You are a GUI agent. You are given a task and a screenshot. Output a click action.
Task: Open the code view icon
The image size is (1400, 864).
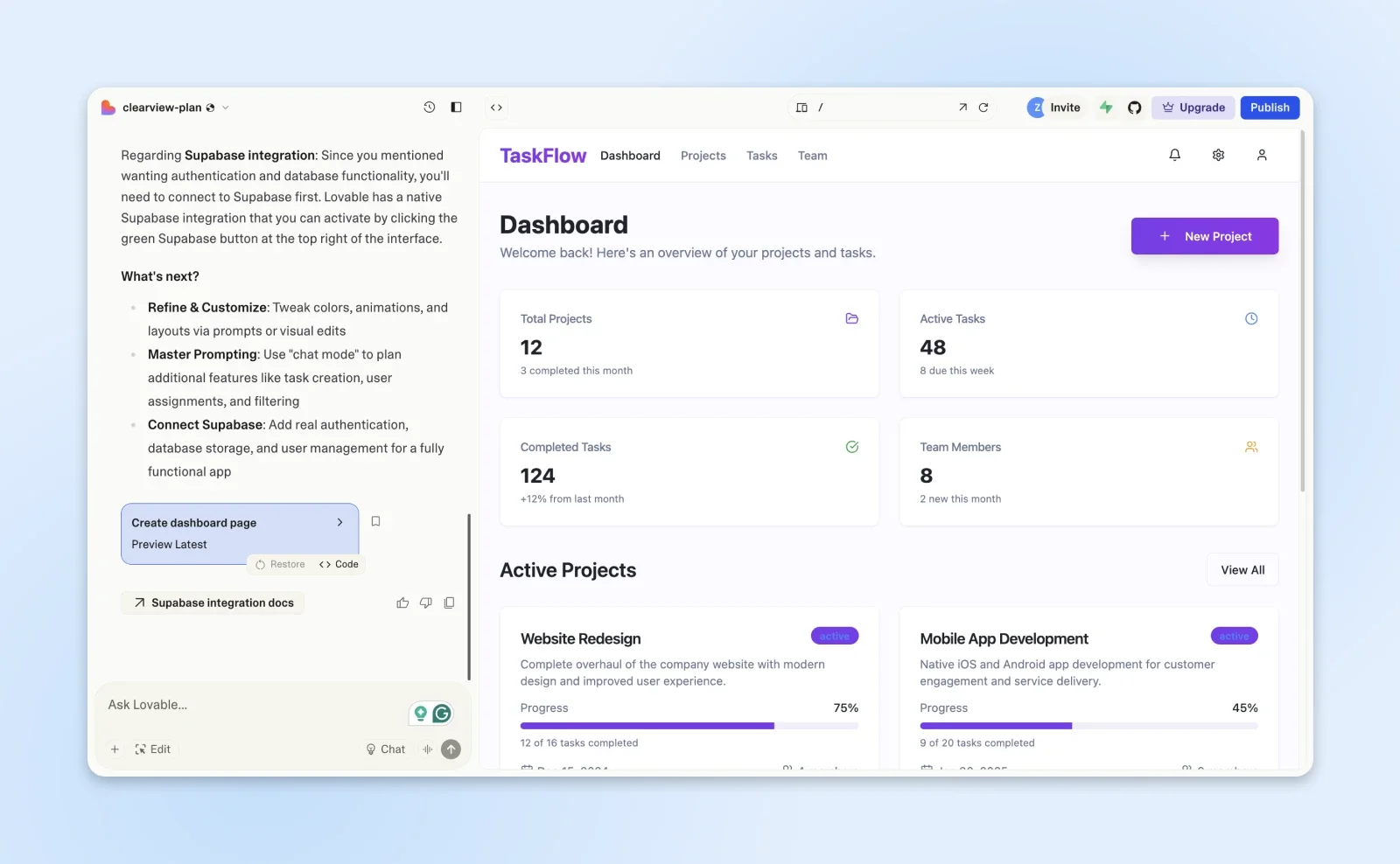tap(496, 107)
